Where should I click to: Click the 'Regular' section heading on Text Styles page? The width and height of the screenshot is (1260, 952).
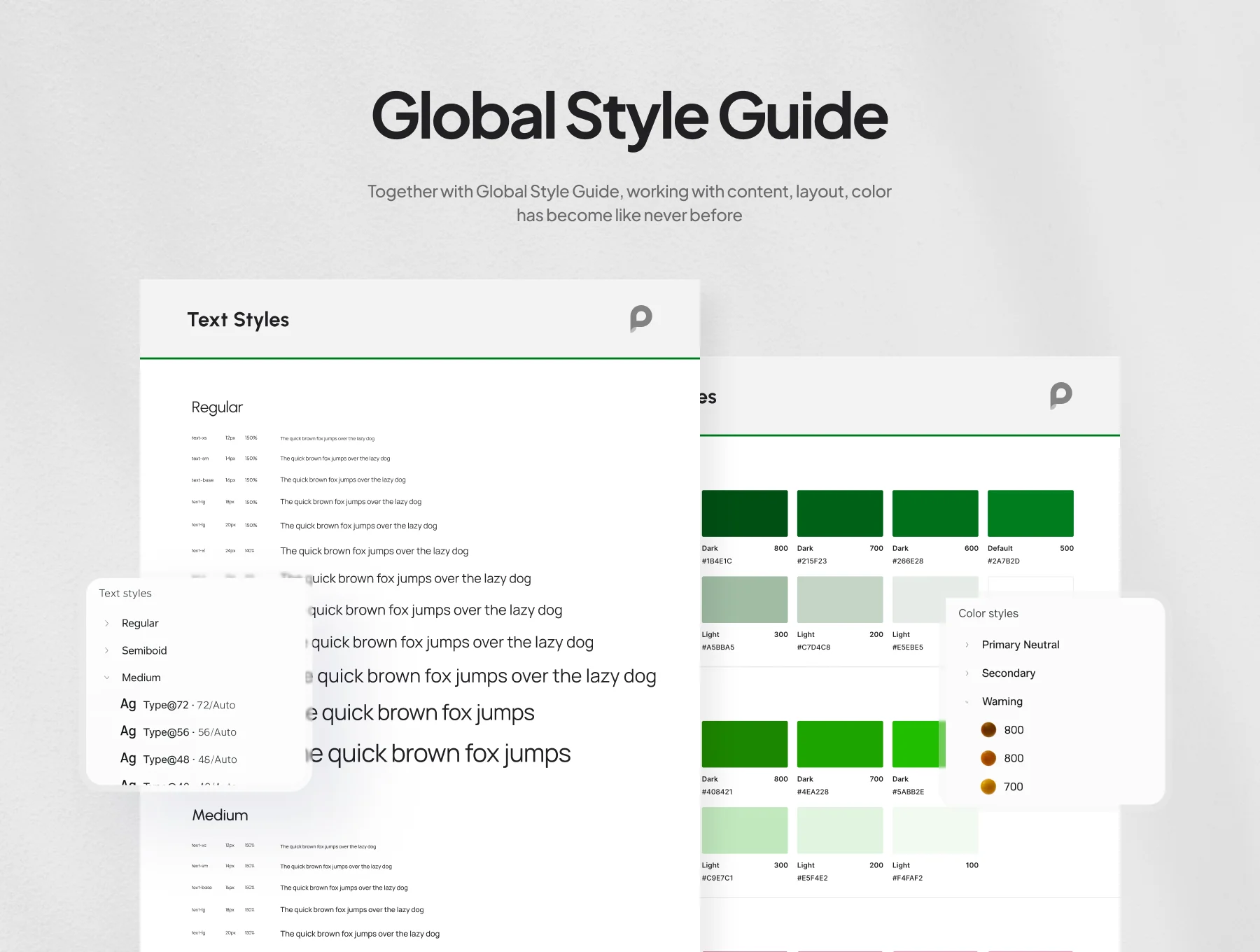(217, 407)
